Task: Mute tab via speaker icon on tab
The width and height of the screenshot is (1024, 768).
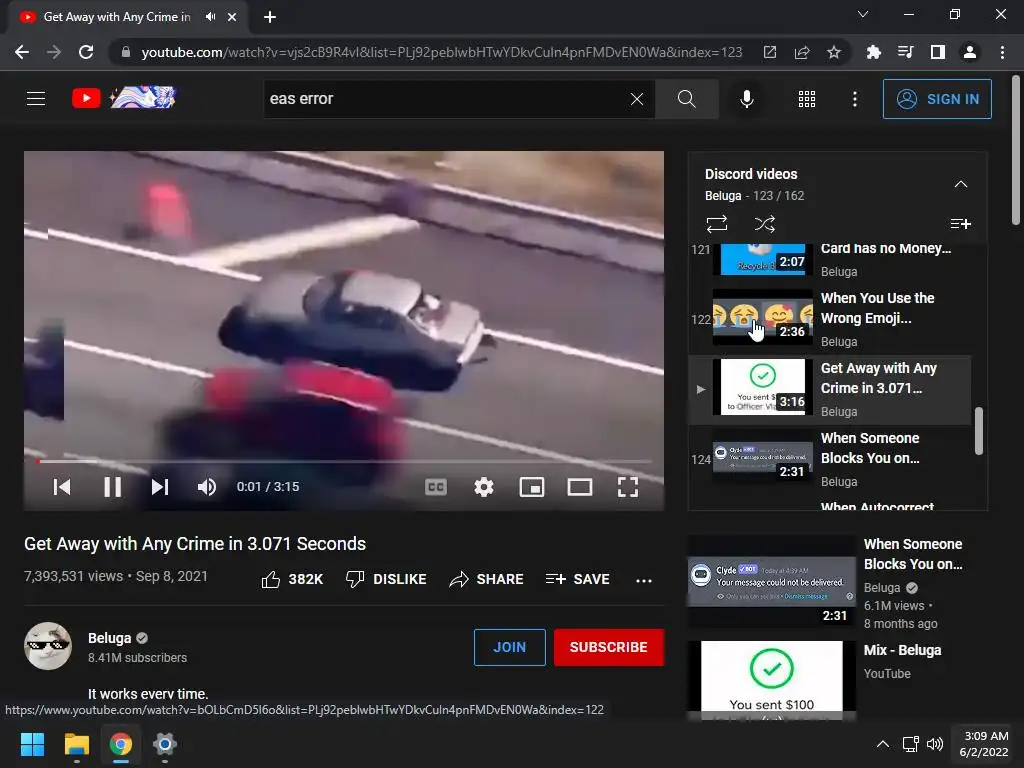Action: coord(210,17)
